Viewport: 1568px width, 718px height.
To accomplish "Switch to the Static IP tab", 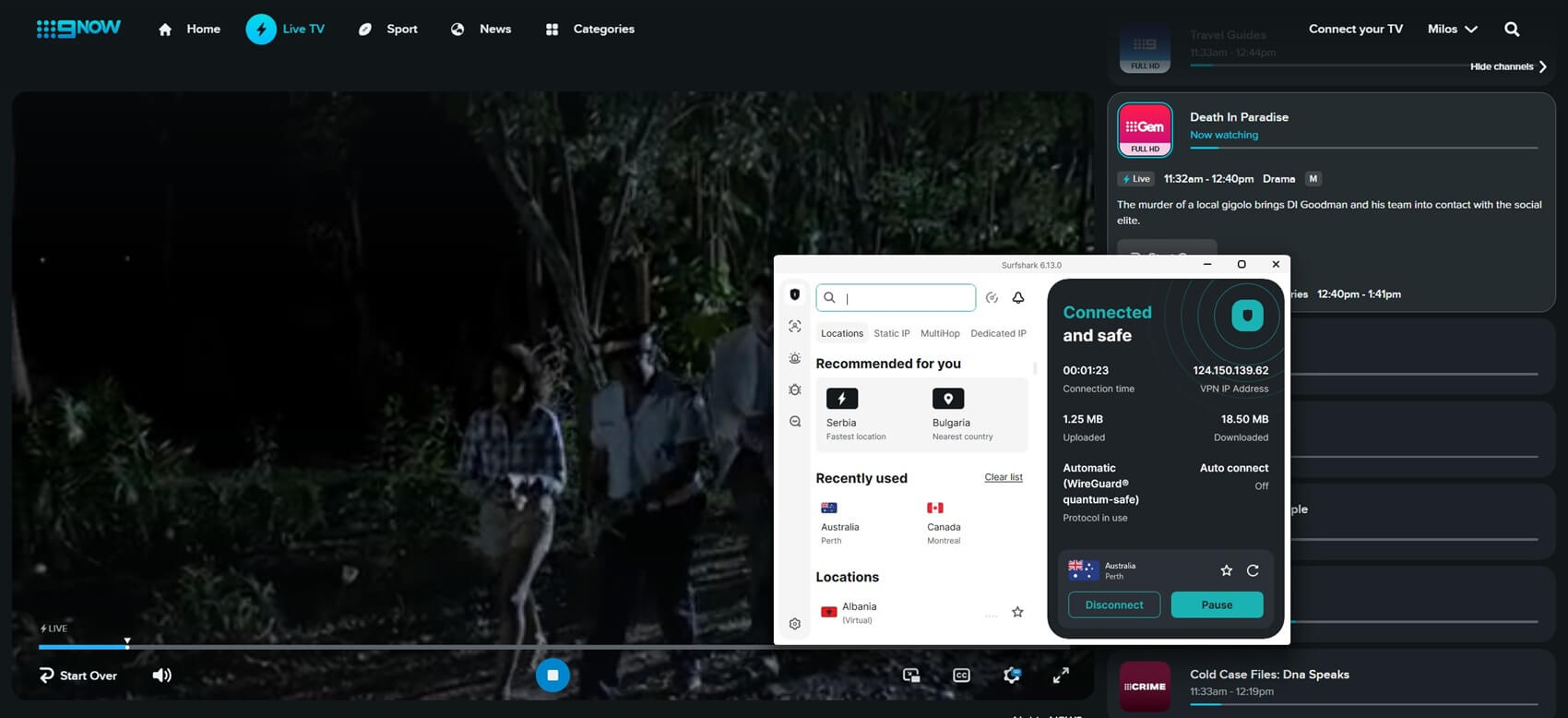I will tap(892, 333).
